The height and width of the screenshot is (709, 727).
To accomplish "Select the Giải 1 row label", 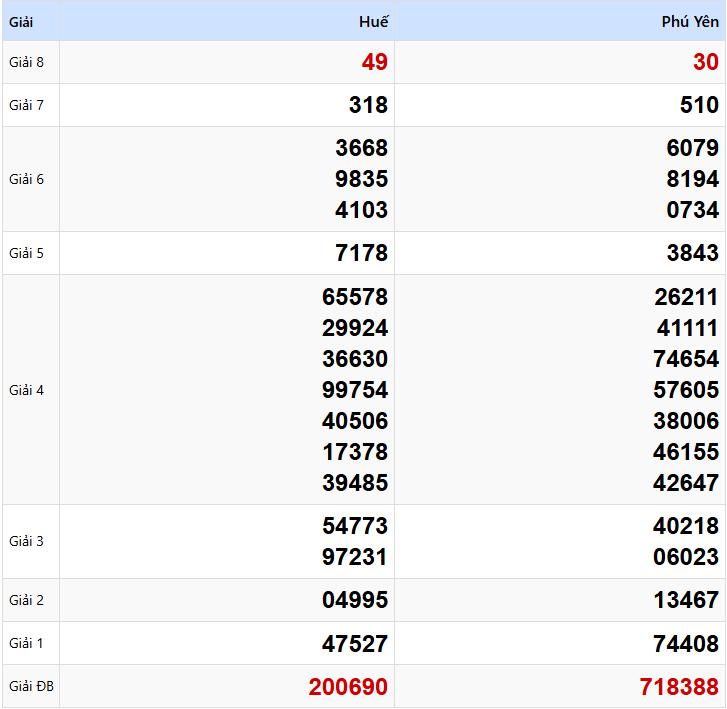I will [x=26, y=644].
